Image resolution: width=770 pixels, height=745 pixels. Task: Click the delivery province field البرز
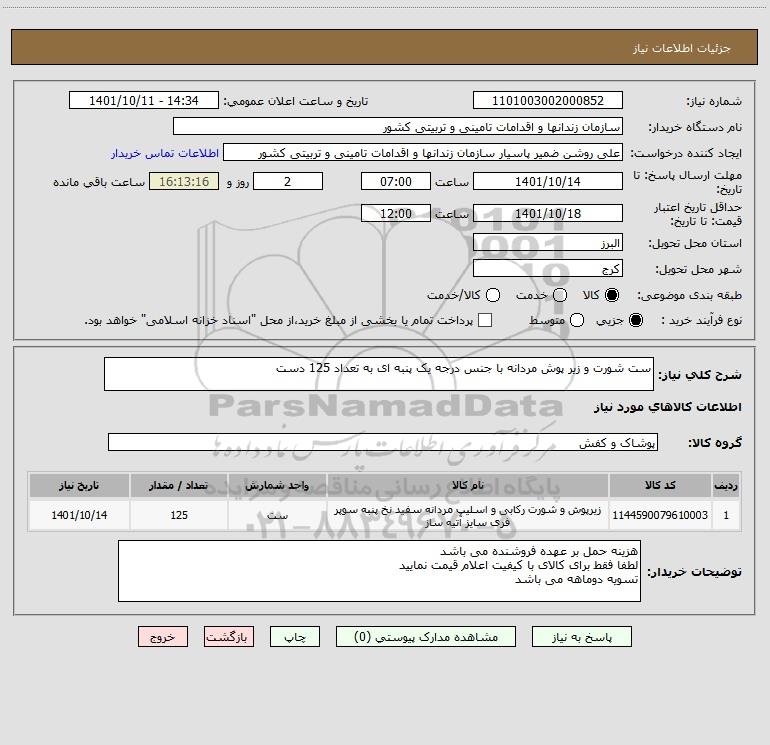[548, 243]
